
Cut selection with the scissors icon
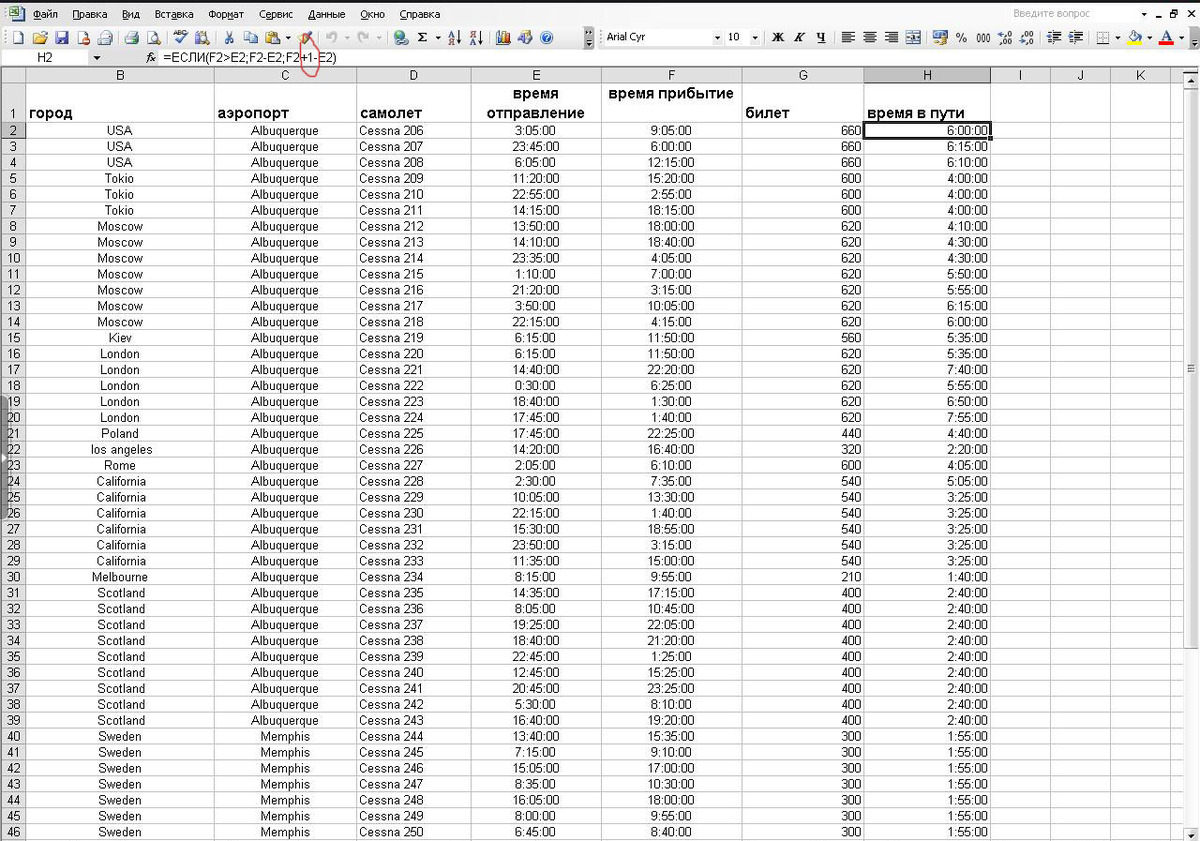(229, 37)
